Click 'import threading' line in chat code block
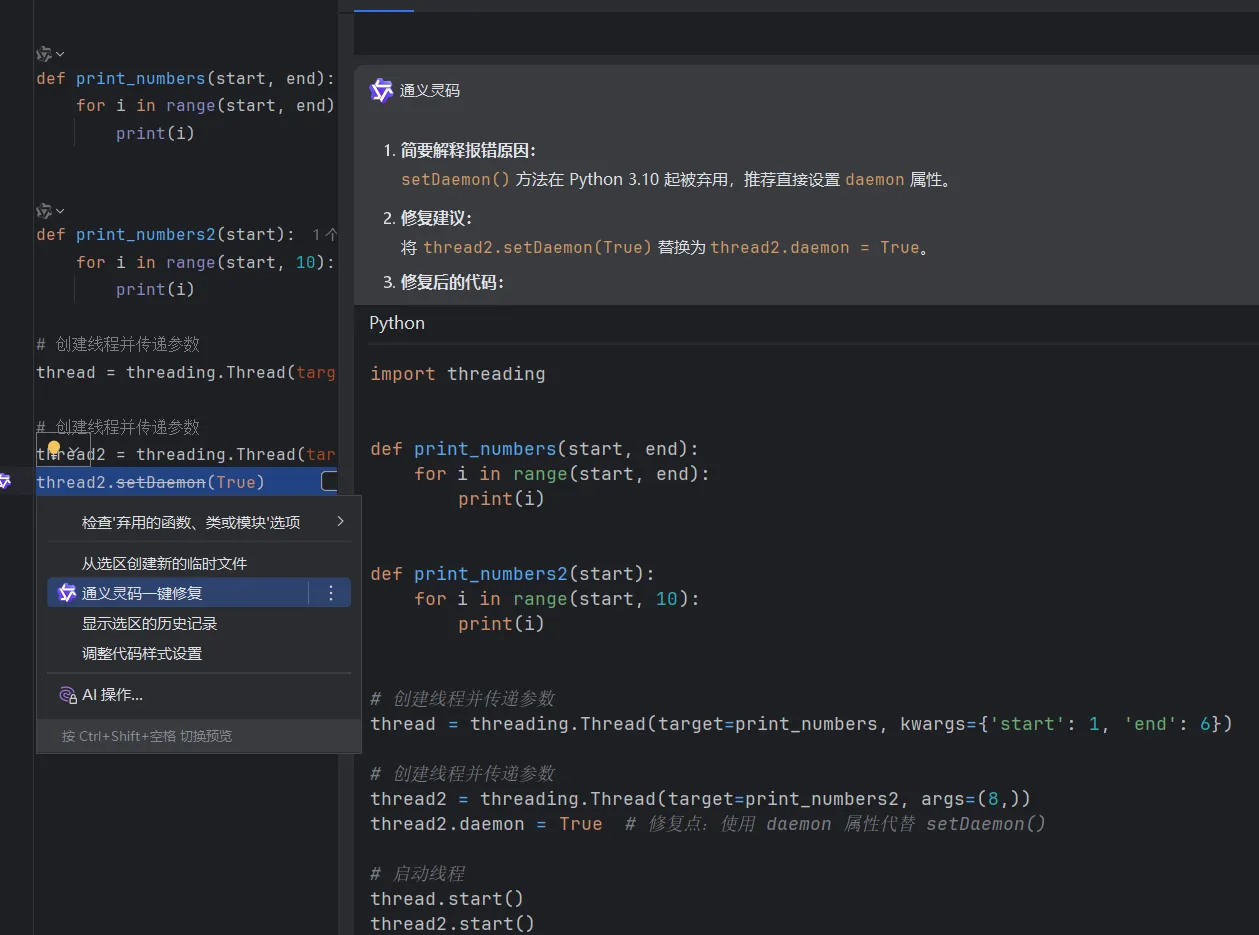This screenshot has height=935, width=1259. (x=458, y=374)
